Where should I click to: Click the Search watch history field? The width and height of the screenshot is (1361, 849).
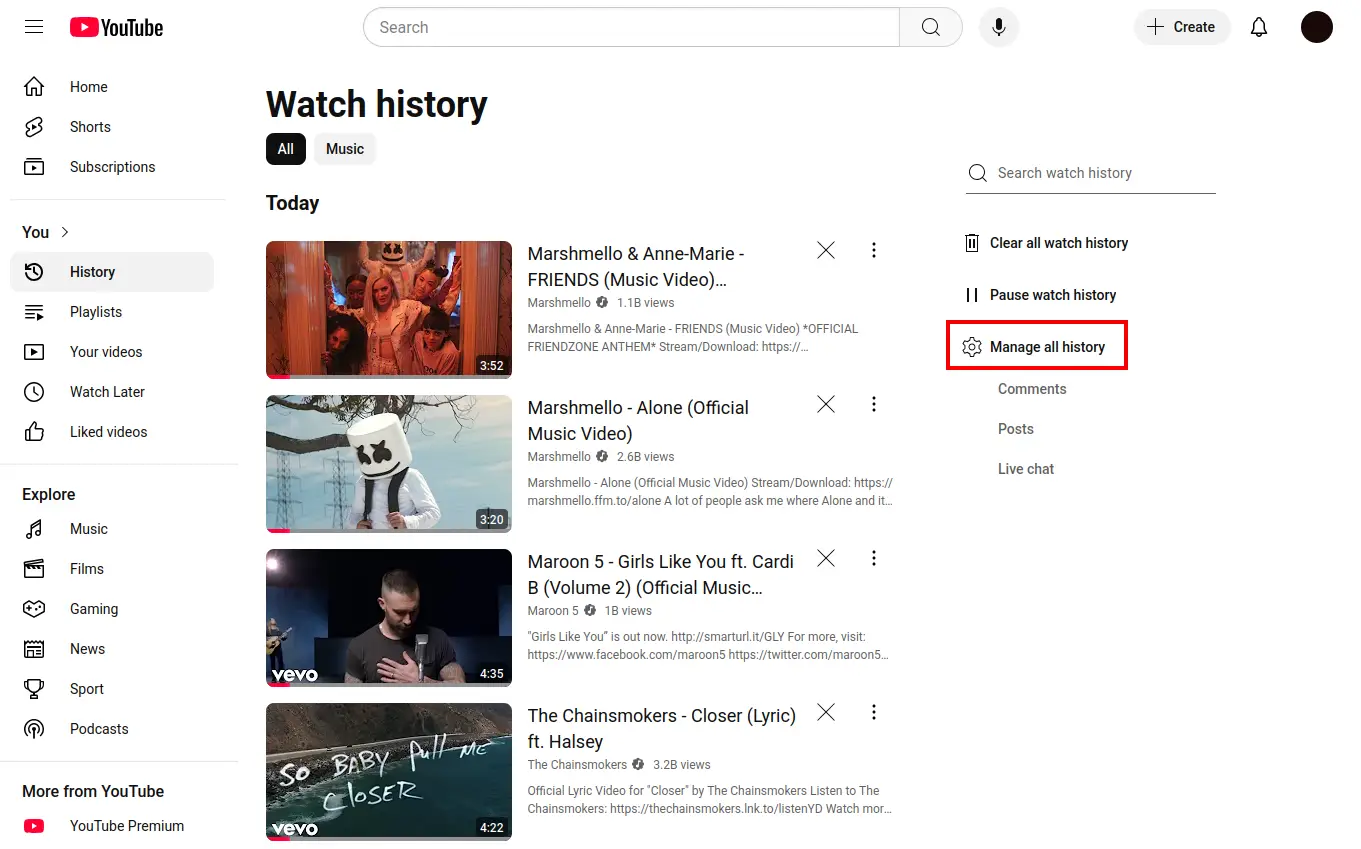(1090, 173)
